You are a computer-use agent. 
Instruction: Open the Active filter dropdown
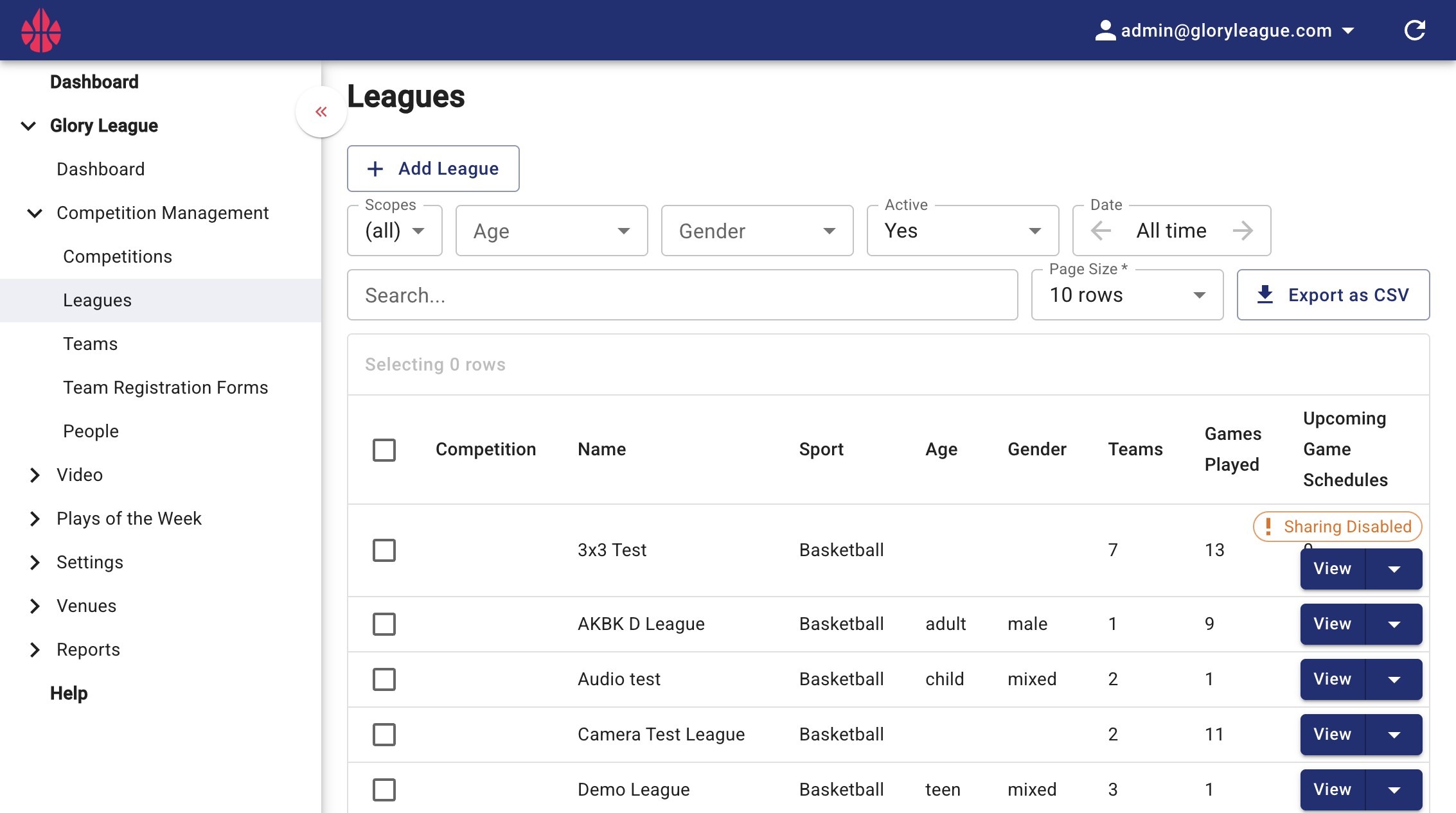963,231
